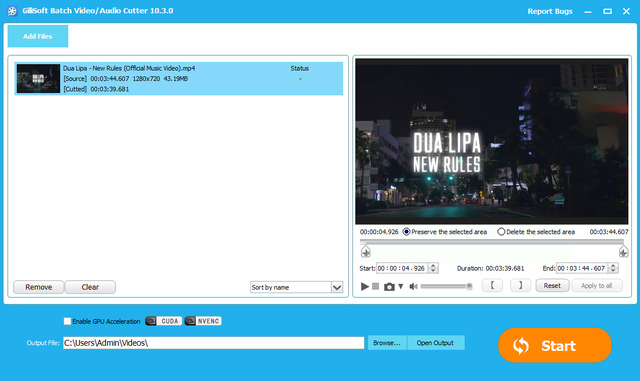
Task: Click the Add Files button
Action: point(38,36)
